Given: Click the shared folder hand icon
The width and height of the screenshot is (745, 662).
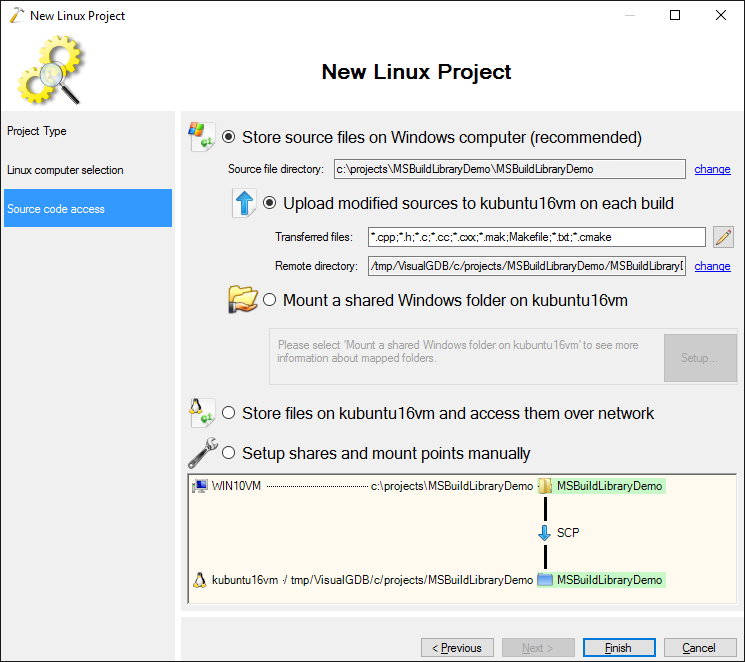Looking at the screenshot, I should click(x=242, y=299).
